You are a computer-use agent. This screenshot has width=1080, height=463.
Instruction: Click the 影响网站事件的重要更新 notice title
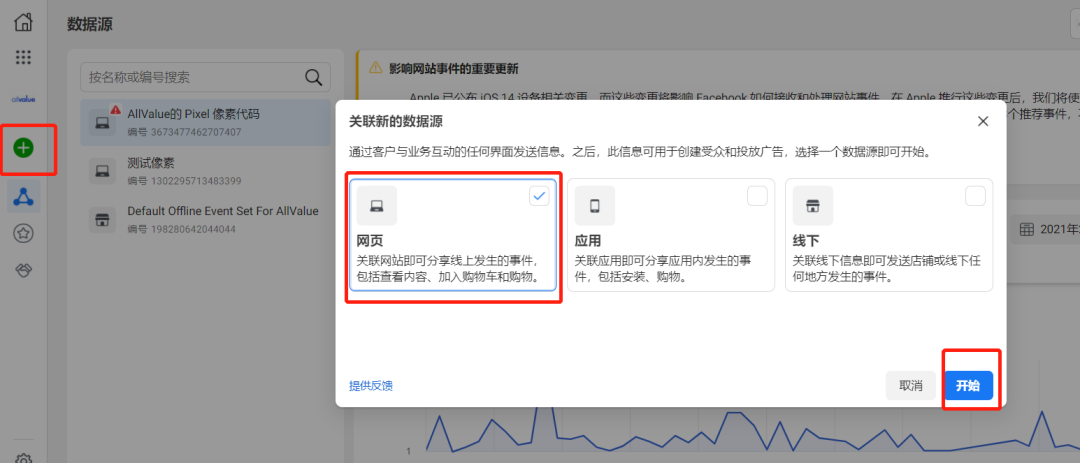453,68
